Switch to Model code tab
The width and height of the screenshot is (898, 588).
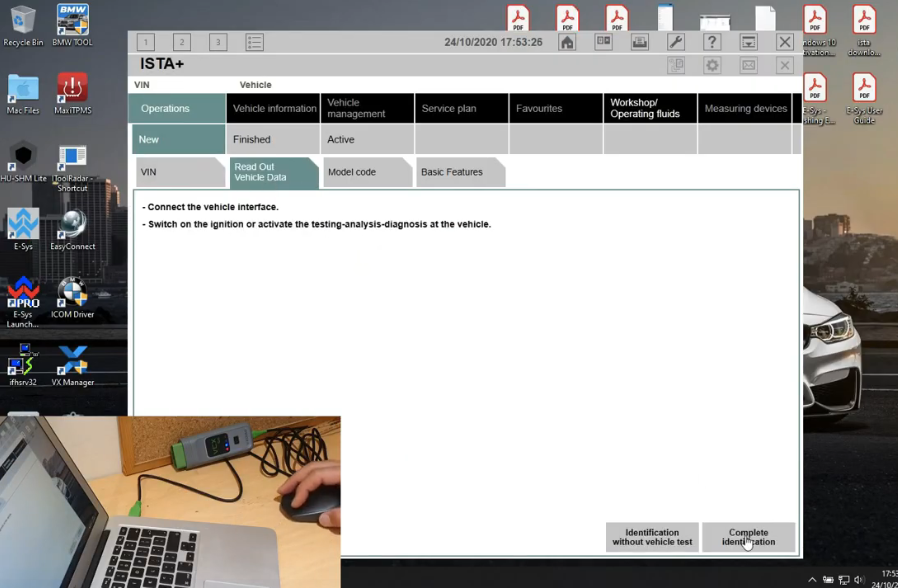pyautogui.click(x=367, y=172)
